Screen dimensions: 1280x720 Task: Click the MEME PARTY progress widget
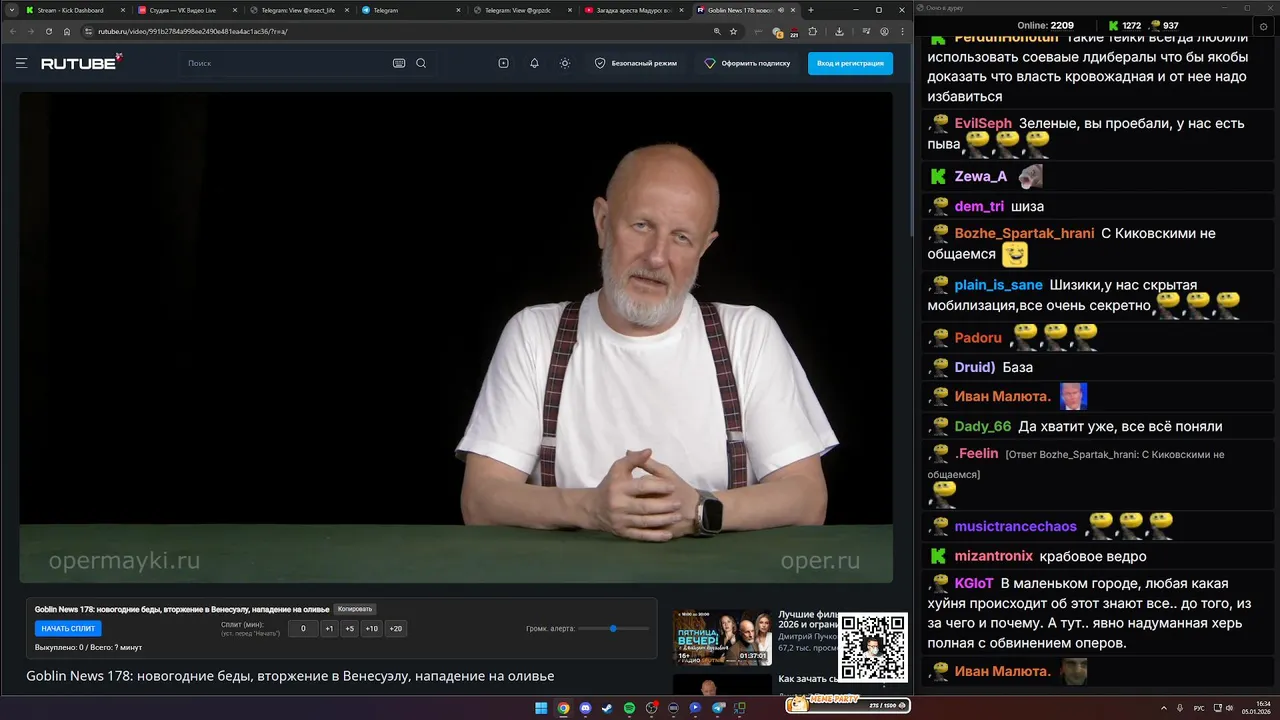point(848,704)
